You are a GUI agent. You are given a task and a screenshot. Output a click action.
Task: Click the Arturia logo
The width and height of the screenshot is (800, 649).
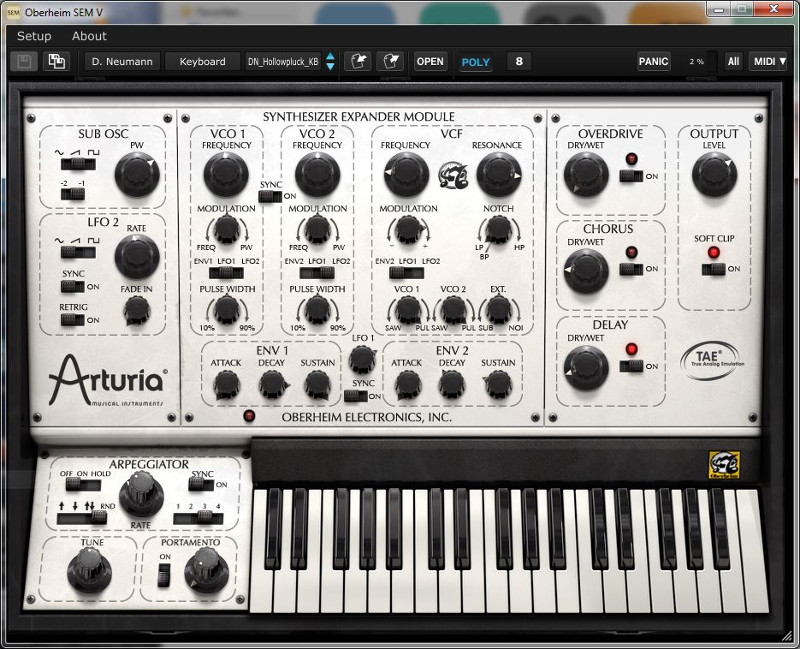tap(107, 381)
